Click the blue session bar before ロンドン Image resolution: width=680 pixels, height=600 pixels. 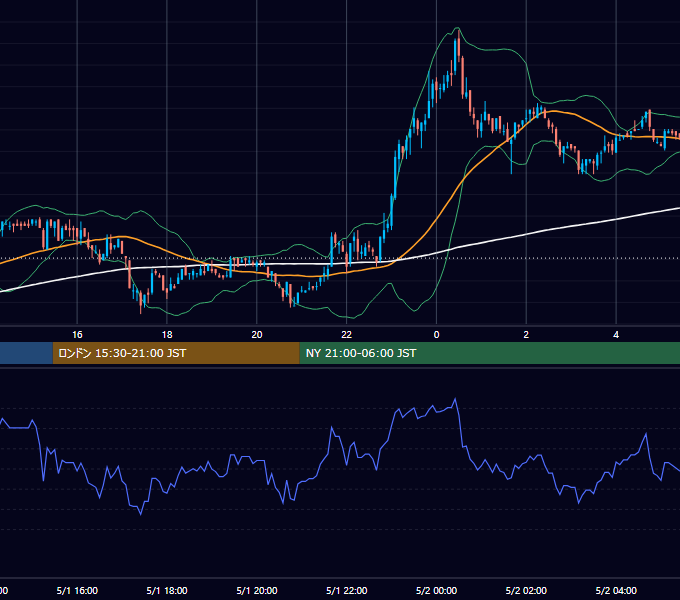[26, 353]
